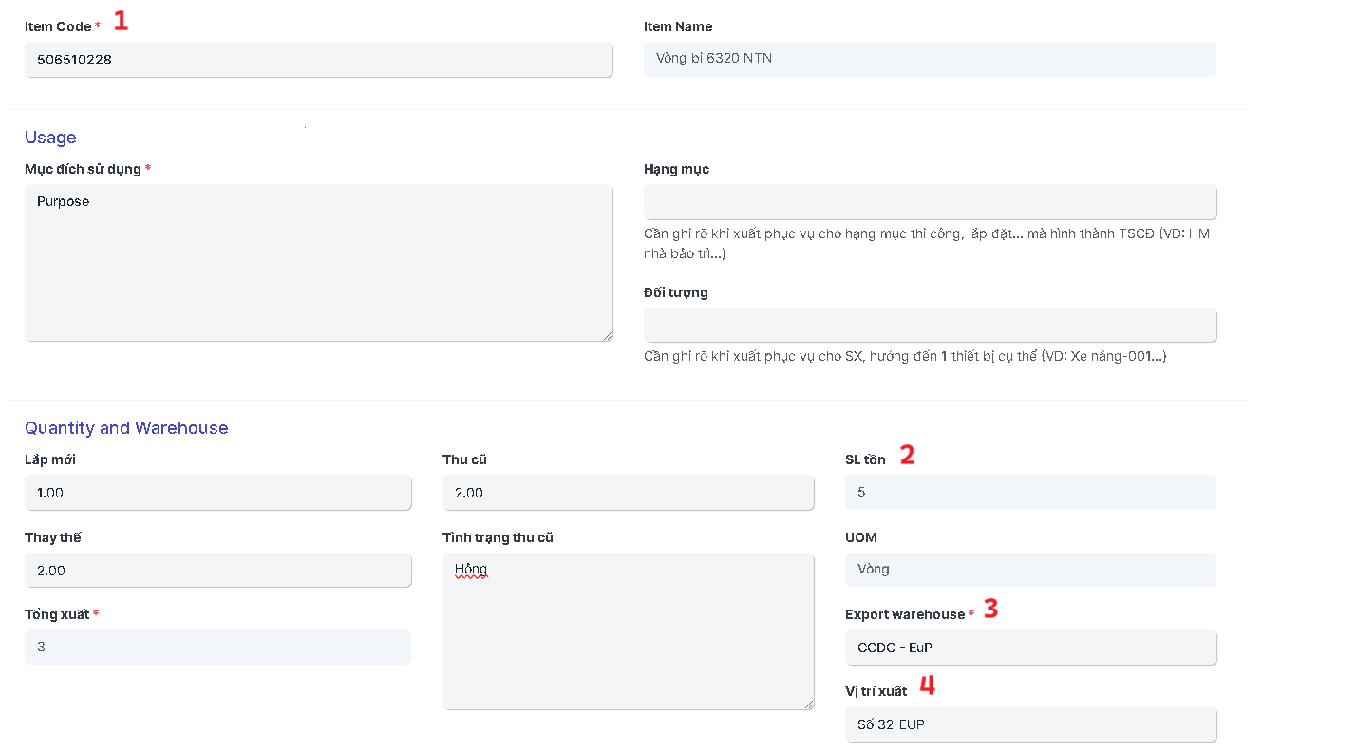Click the Thu cũ quantity field
1353x749 pixels.
click(x=627, y=493)
